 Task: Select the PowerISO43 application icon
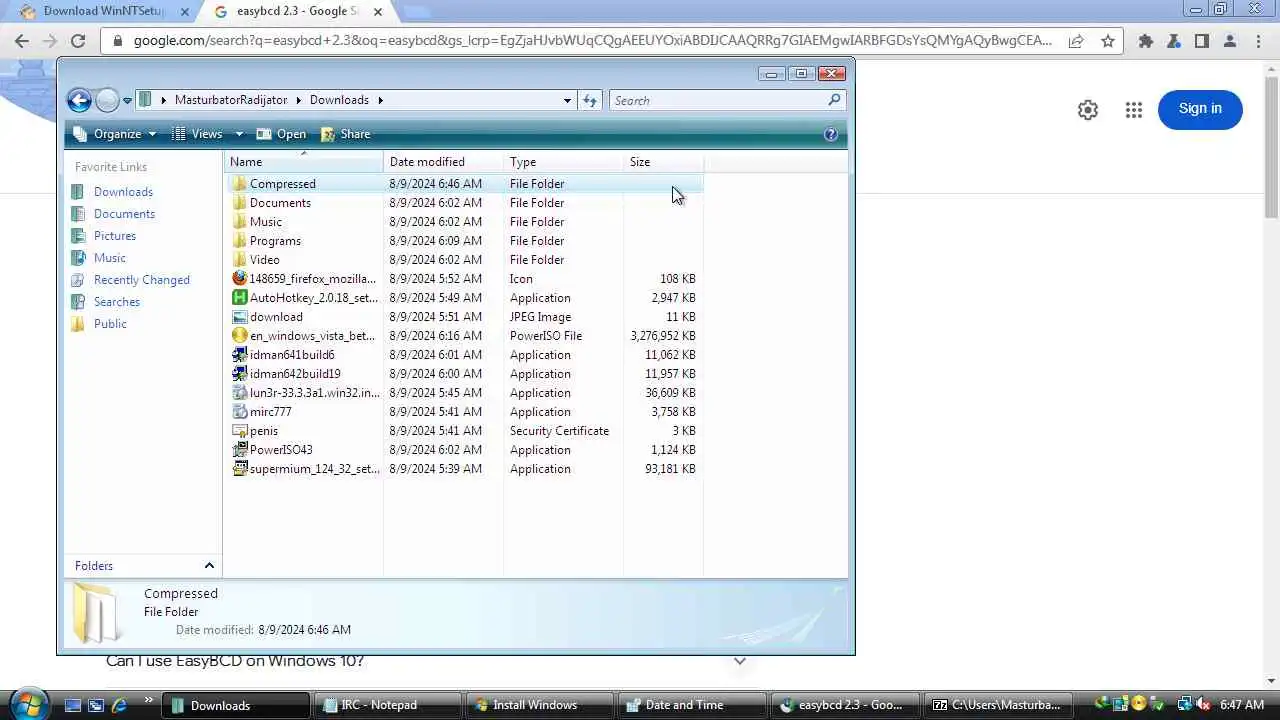[239, 450]
